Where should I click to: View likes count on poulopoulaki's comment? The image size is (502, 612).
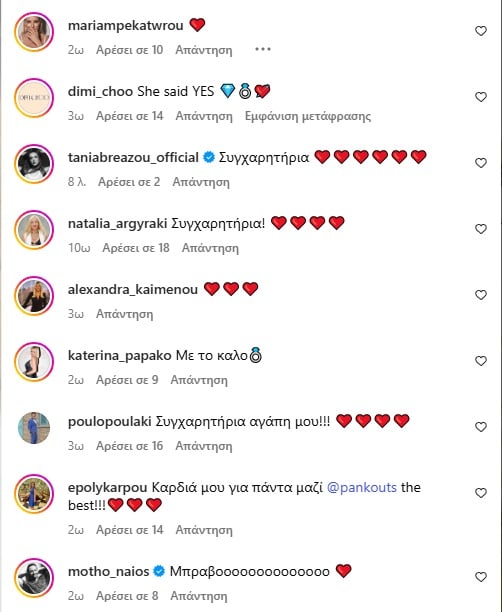pyautogui.click(x=130, y=446)
